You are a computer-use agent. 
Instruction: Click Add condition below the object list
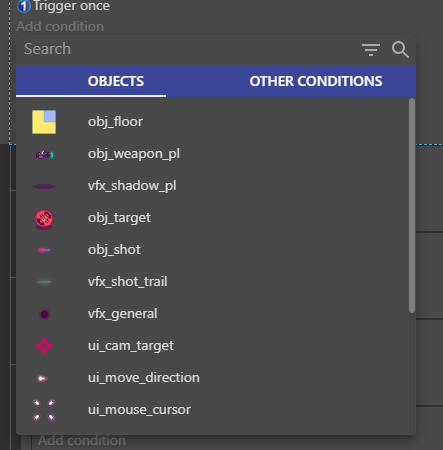tap(82, 441)
